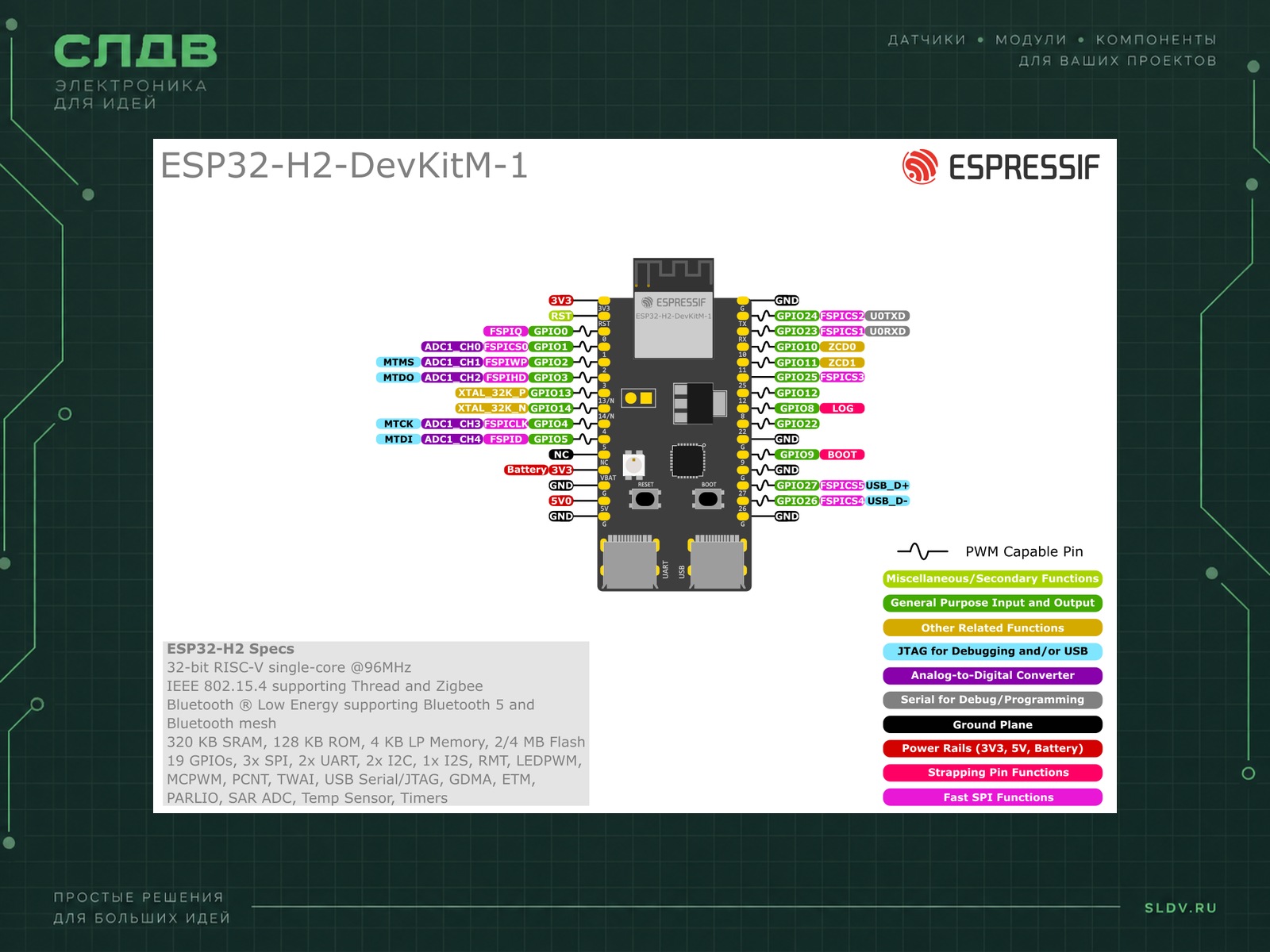
Task: Click the U0TXD serial label
Action: (887, 316)
